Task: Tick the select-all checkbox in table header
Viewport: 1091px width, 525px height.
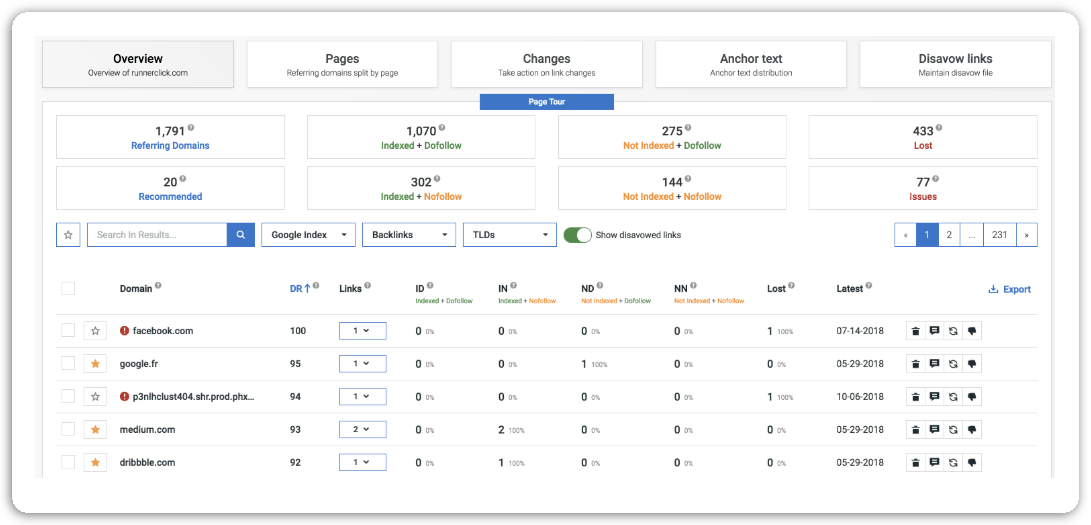Action: [x=68, y=289]
